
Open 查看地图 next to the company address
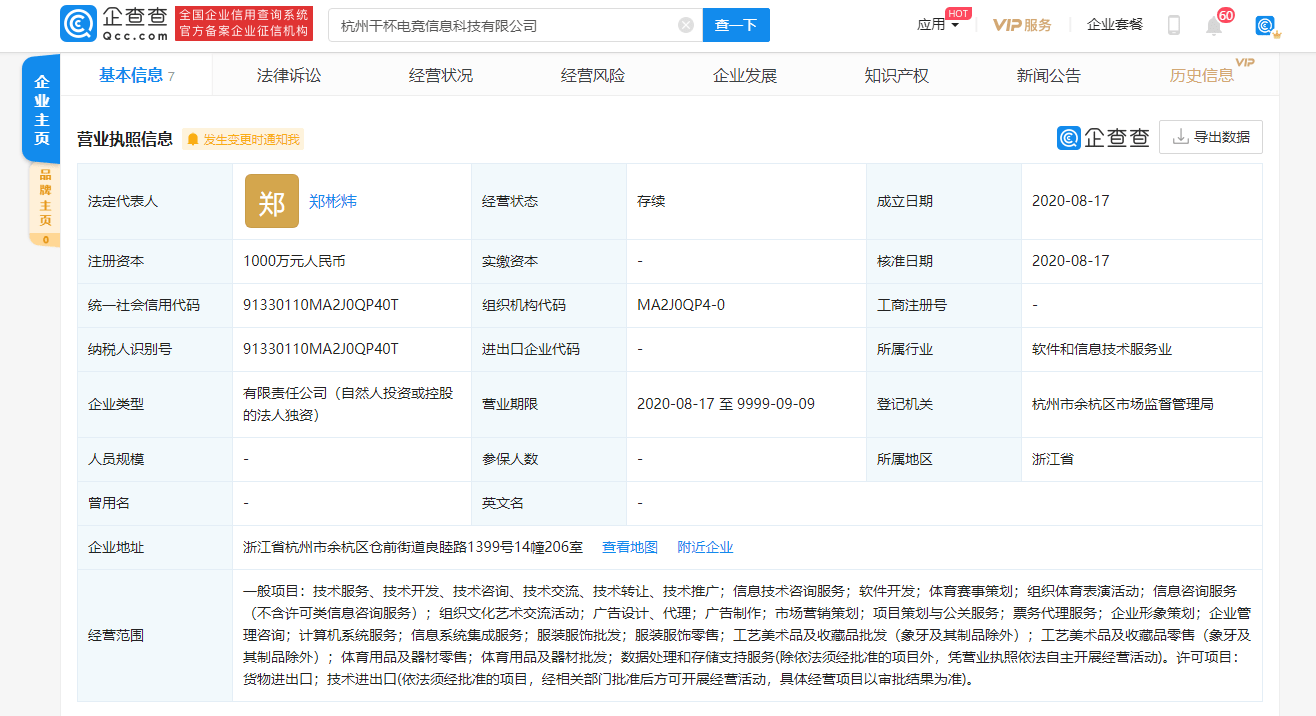click(x=630, y=547)
